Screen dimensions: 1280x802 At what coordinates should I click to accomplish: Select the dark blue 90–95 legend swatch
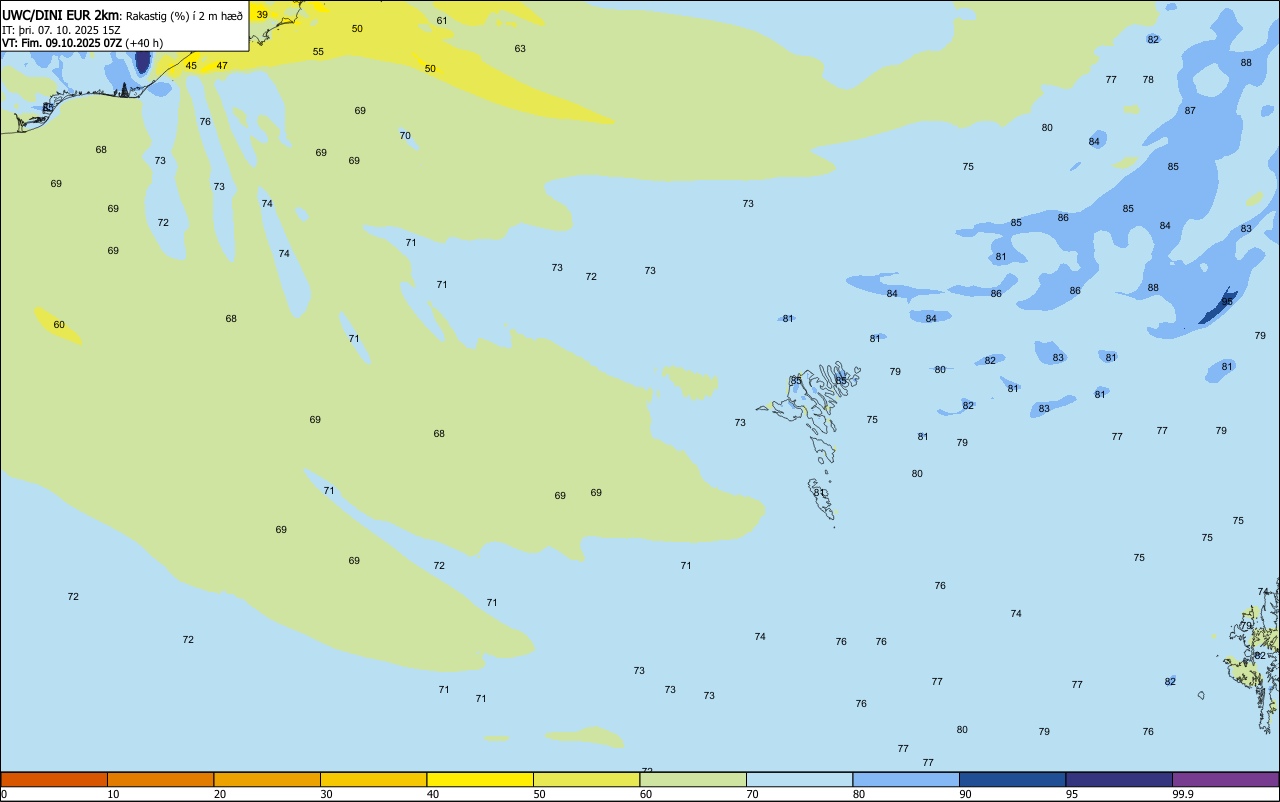click(1012, 779)
